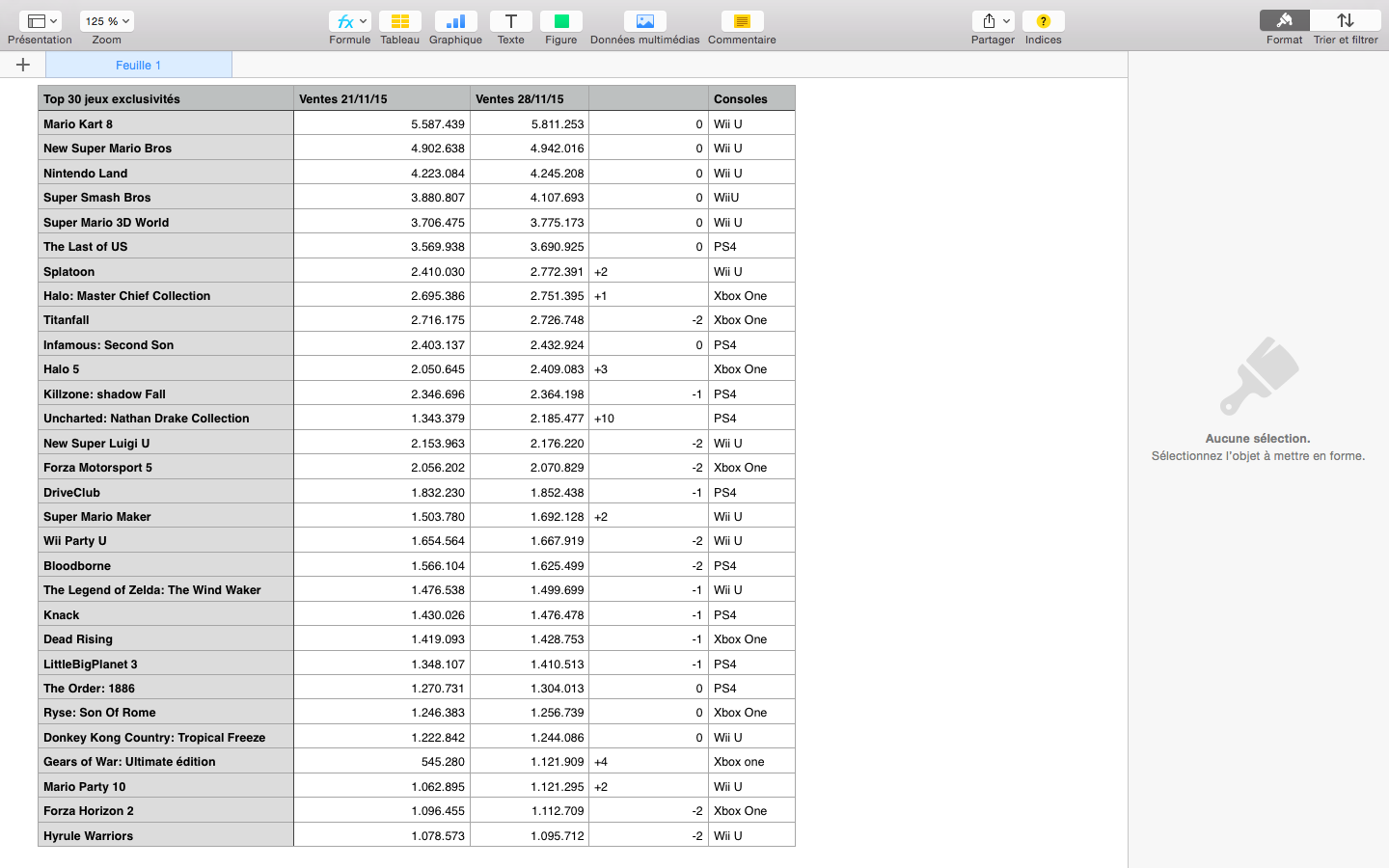Select the Knack row title
Viewport: 1389px width, 868px height.
coord(166,615)
